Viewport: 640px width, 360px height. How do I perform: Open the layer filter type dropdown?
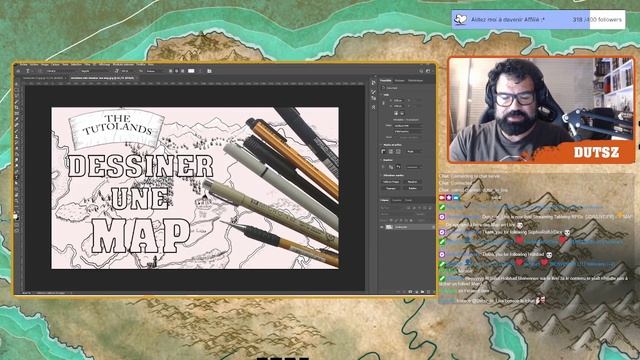[392, 208]
